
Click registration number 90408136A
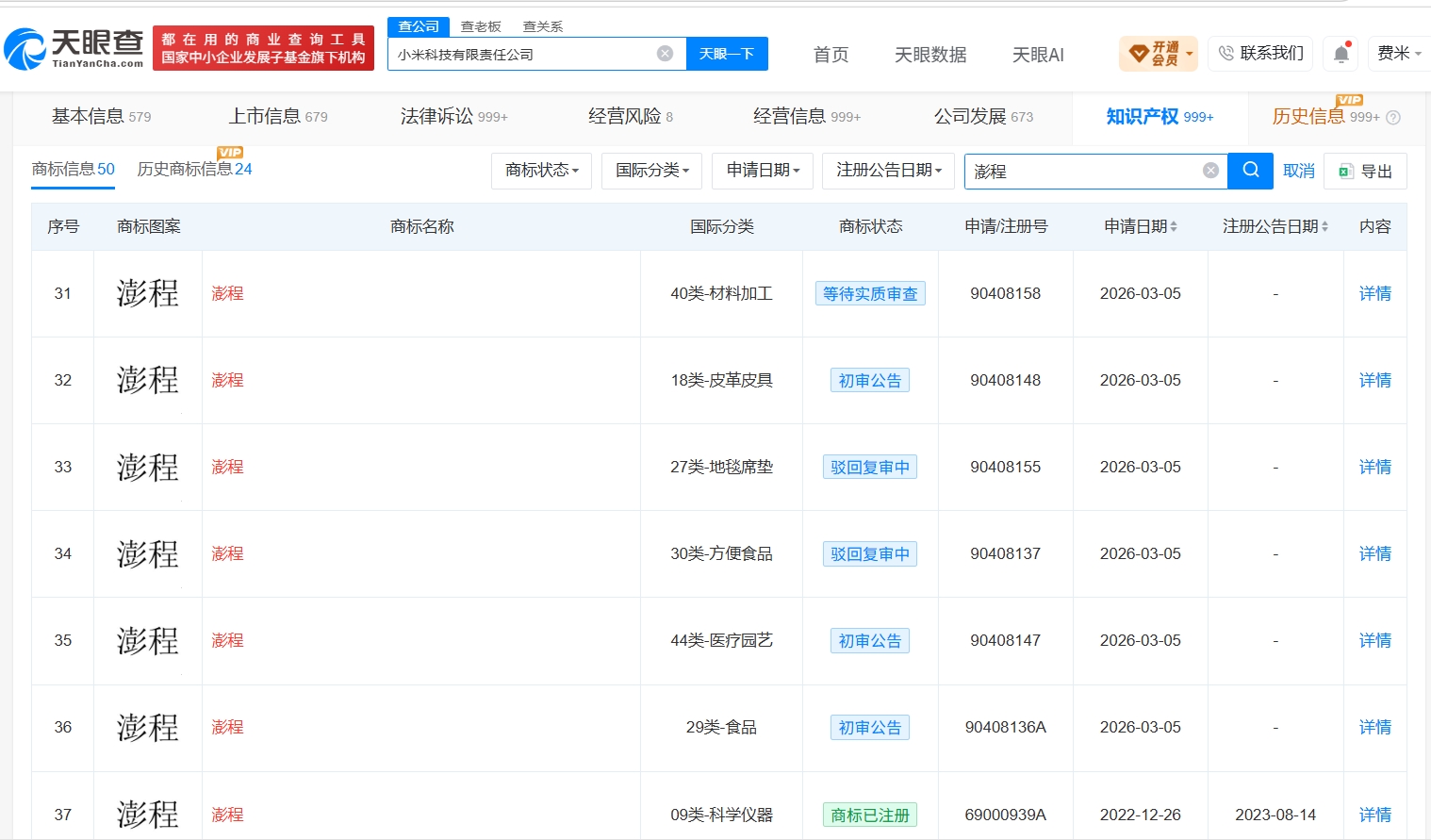click(x=1006, y=727)
